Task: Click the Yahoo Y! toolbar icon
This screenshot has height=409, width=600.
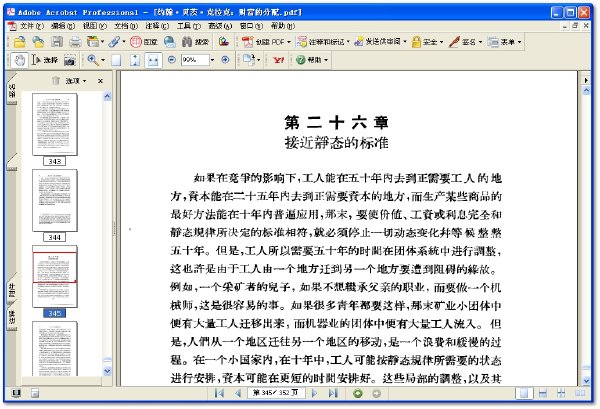Action: coord(279,60)
